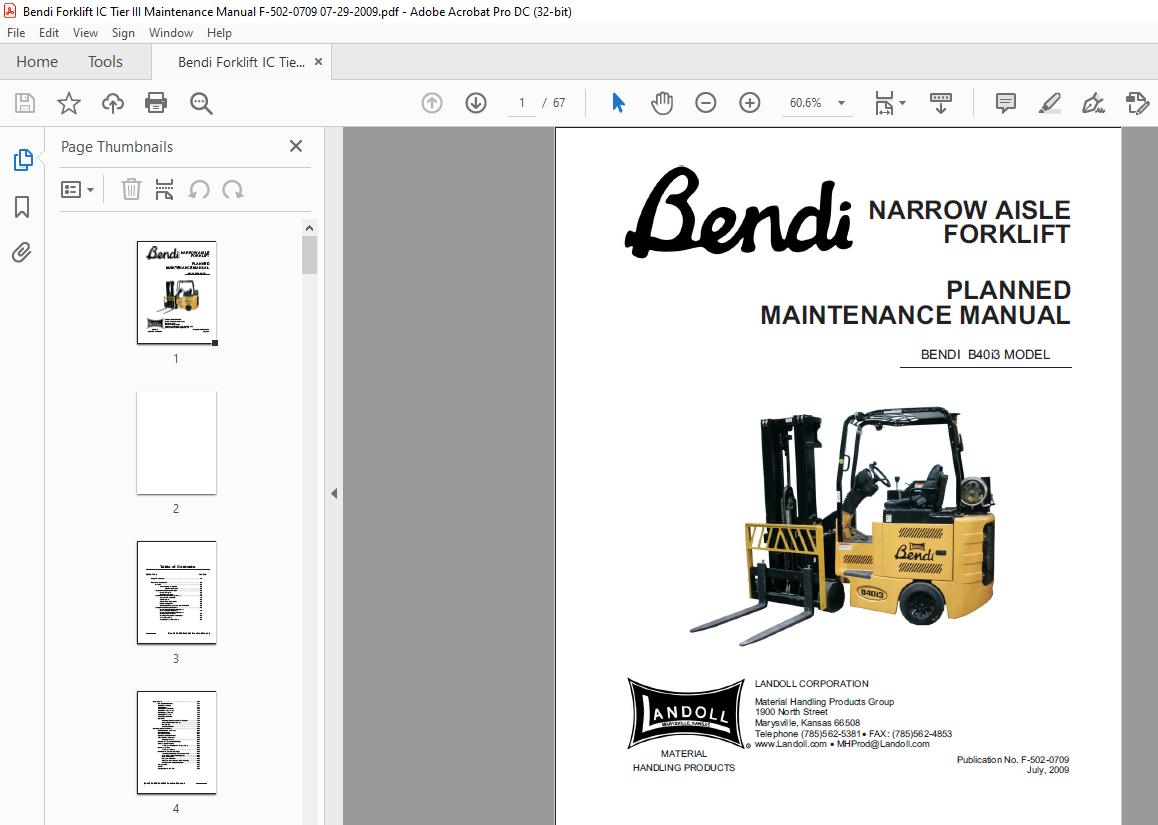Open the Help menu
1158x825 pixels.
219,32
